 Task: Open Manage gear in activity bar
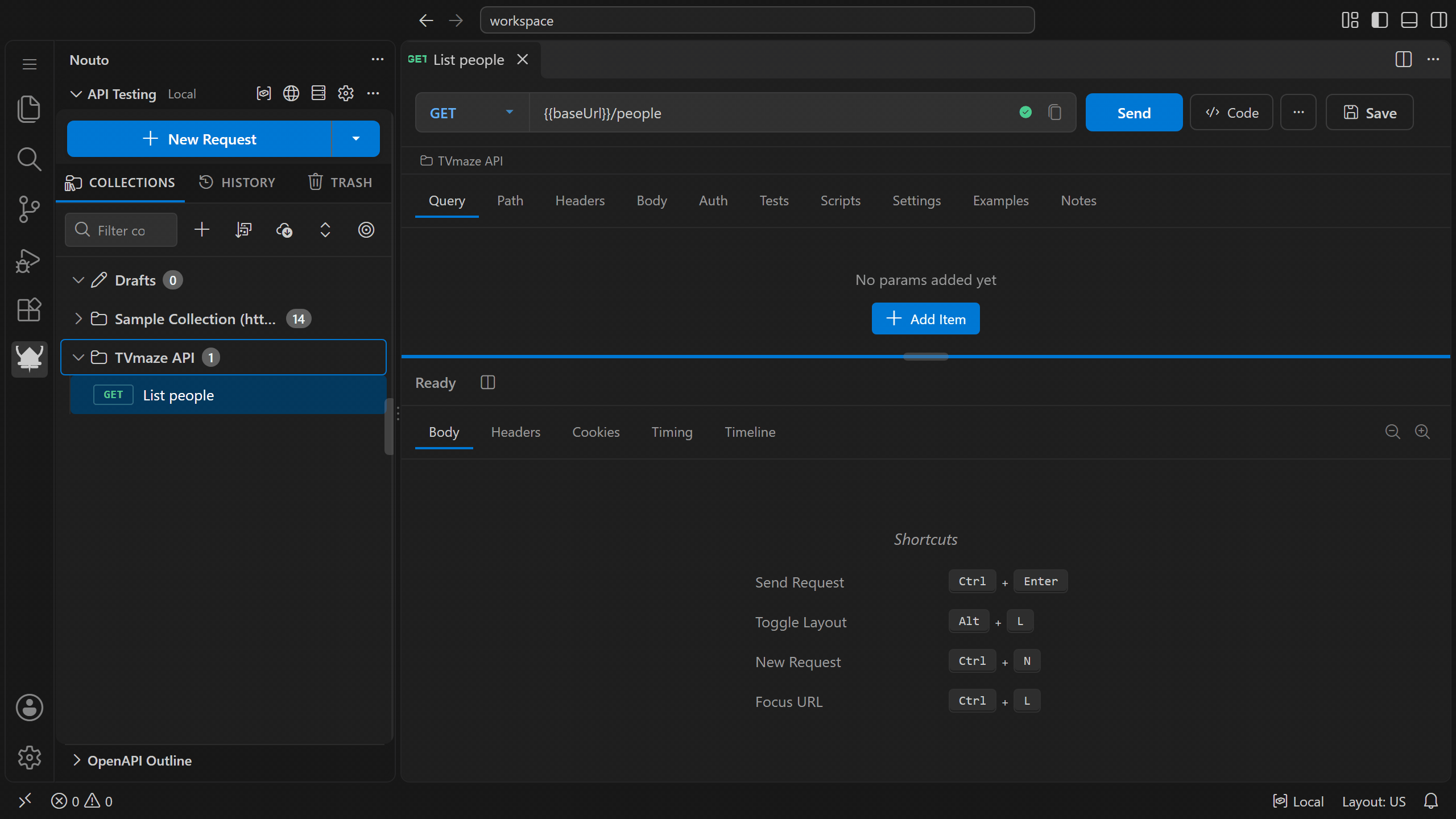click(29, 758)
